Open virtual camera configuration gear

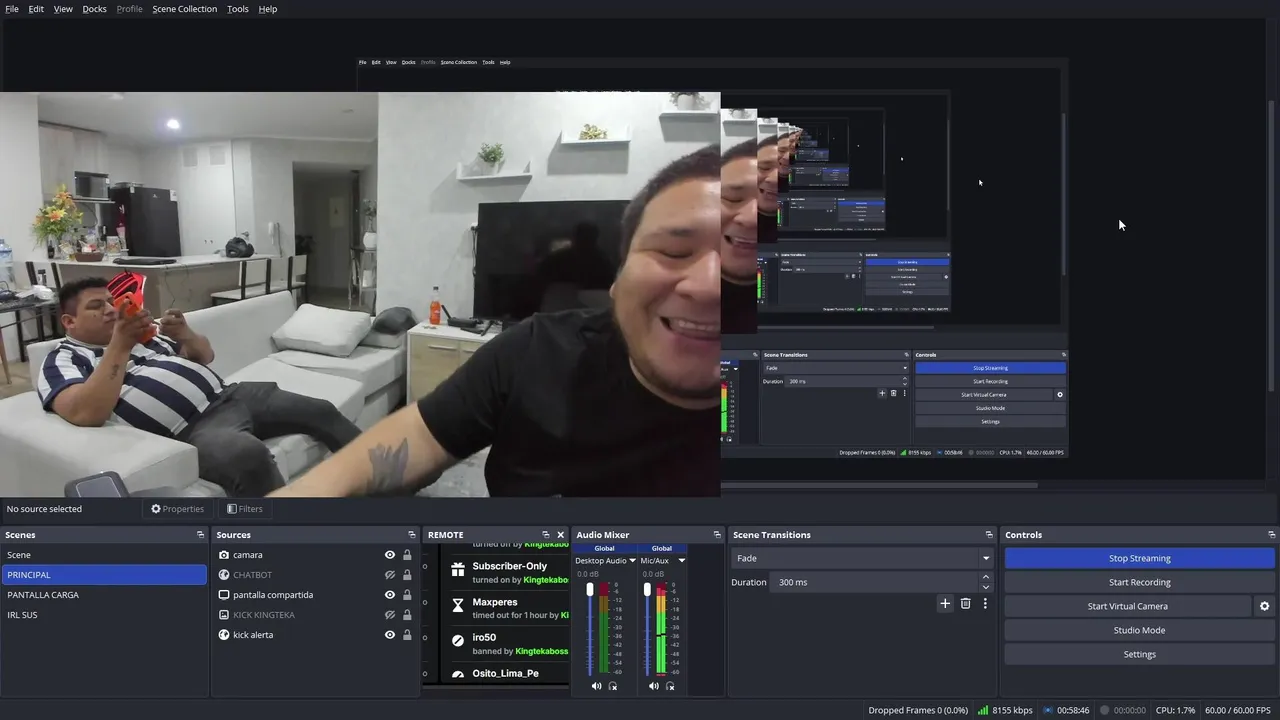1264,606
